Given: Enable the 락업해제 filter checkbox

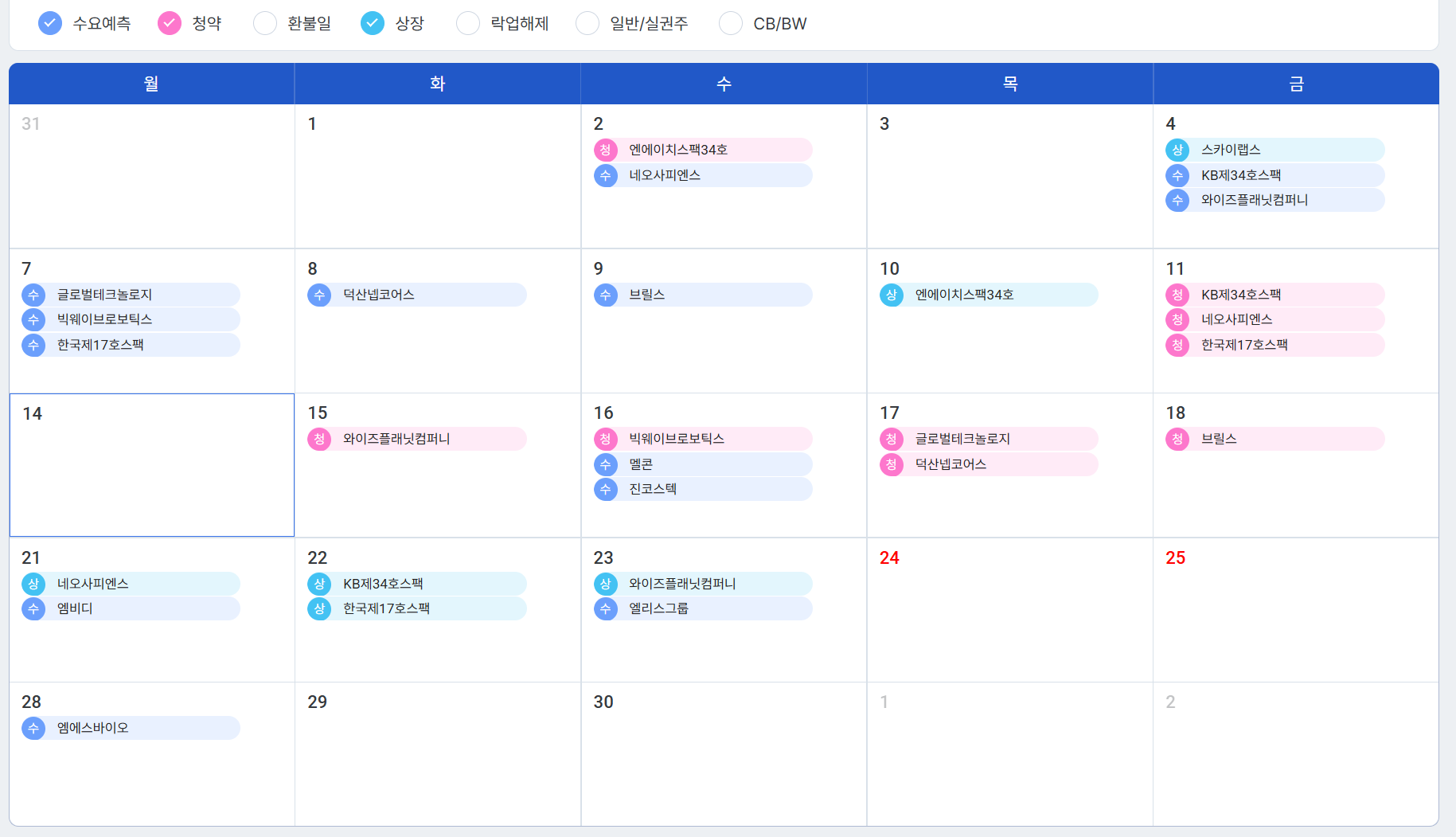Looking at the screenshot, I should (468, 23).
